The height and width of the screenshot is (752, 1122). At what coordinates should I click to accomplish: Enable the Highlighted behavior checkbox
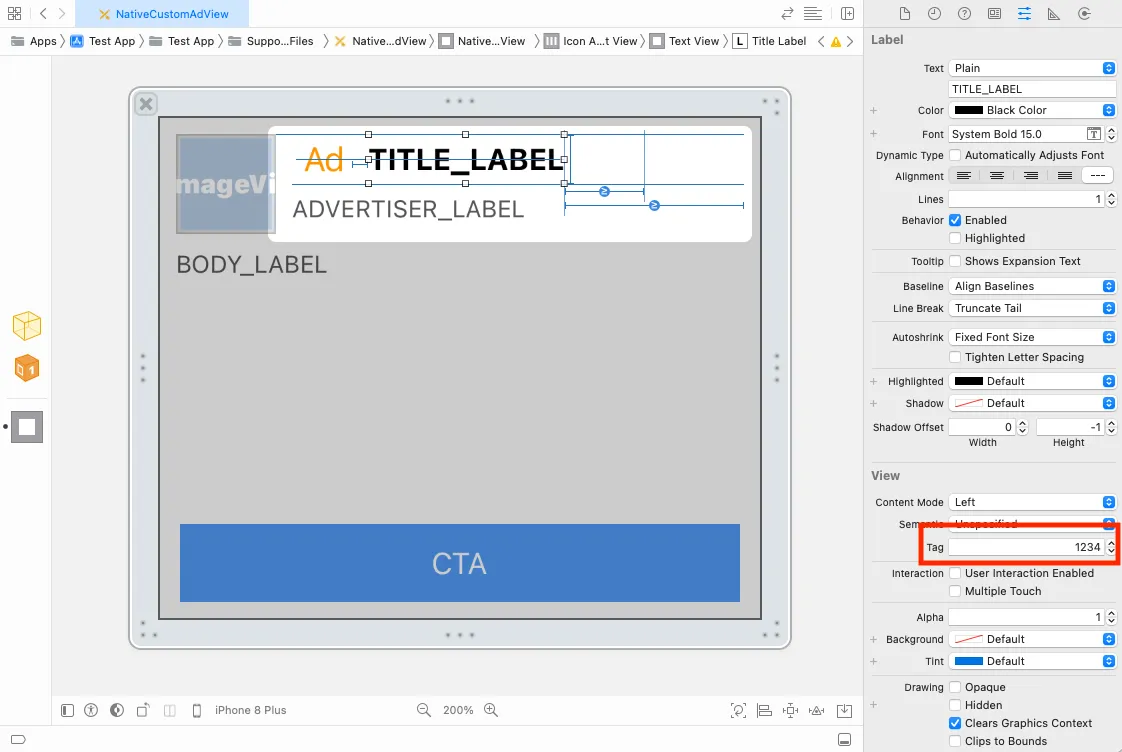click(955, 238)
